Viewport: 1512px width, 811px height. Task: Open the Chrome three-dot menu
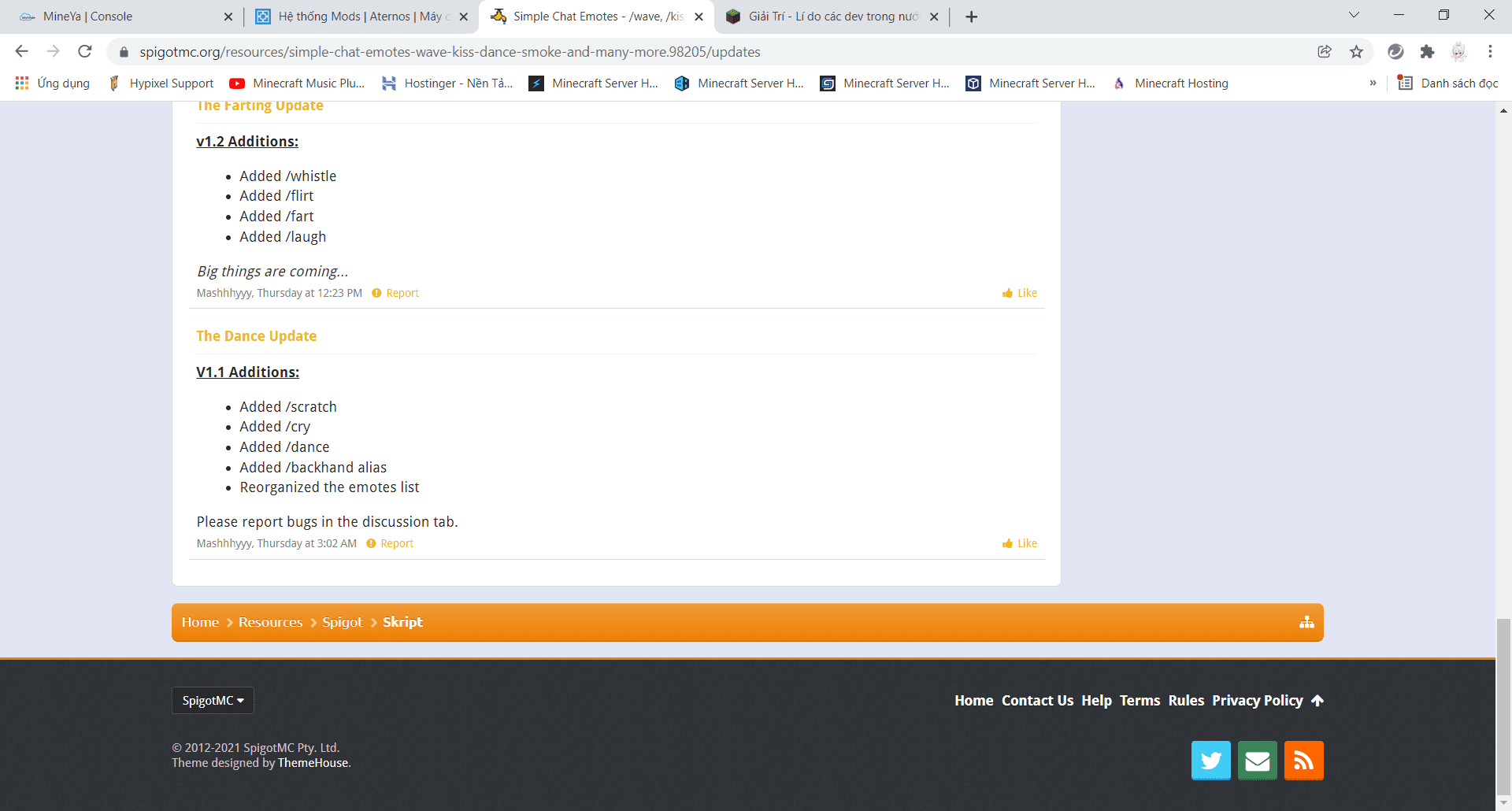(1490, 51)
